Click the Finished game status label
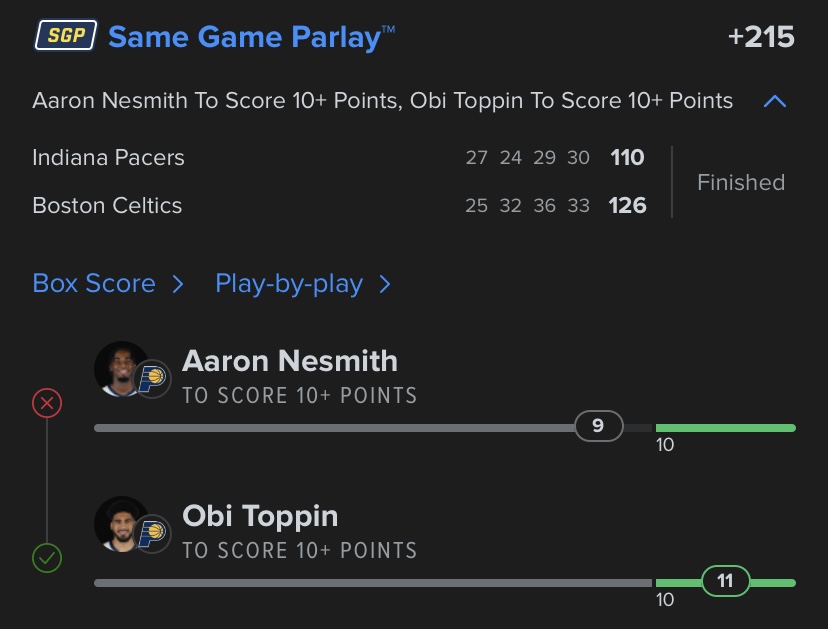 (741, 182)
